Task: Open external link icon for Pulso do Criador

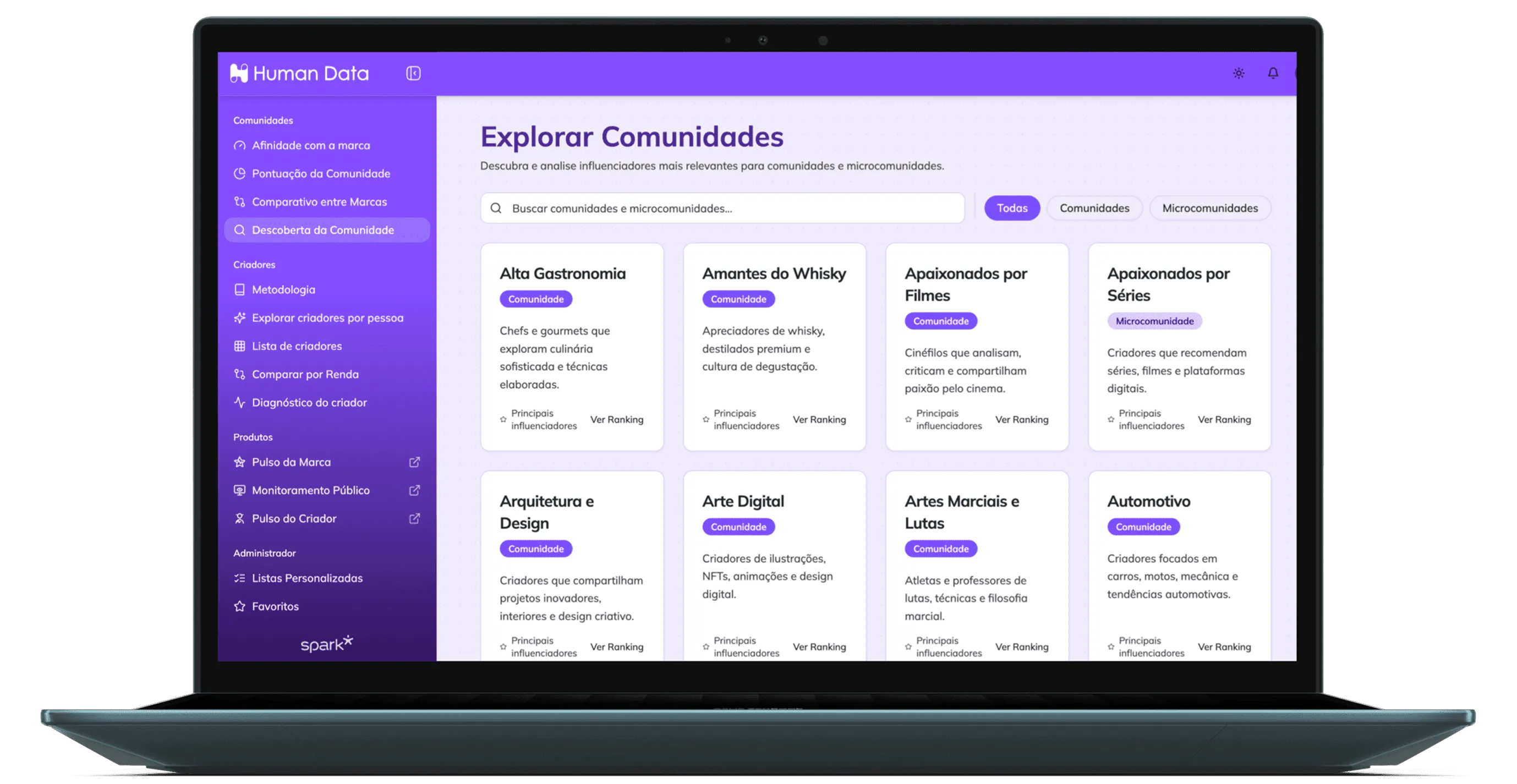Action: 414,519
